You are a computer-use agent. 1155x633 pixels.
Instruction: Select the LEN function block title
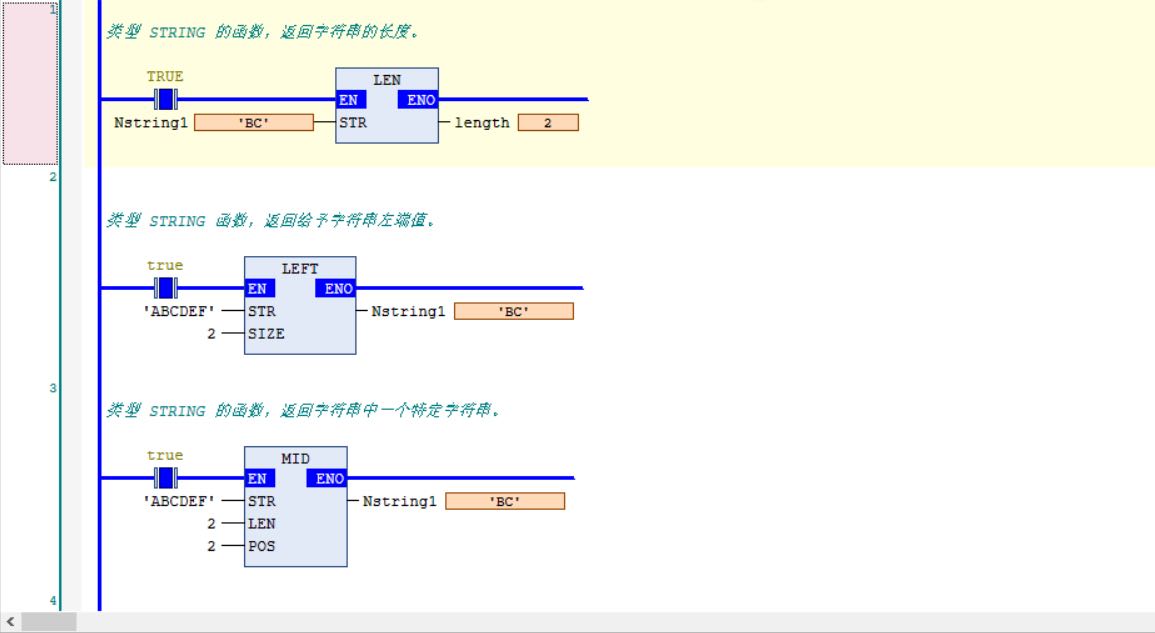[x=387, y=80]
